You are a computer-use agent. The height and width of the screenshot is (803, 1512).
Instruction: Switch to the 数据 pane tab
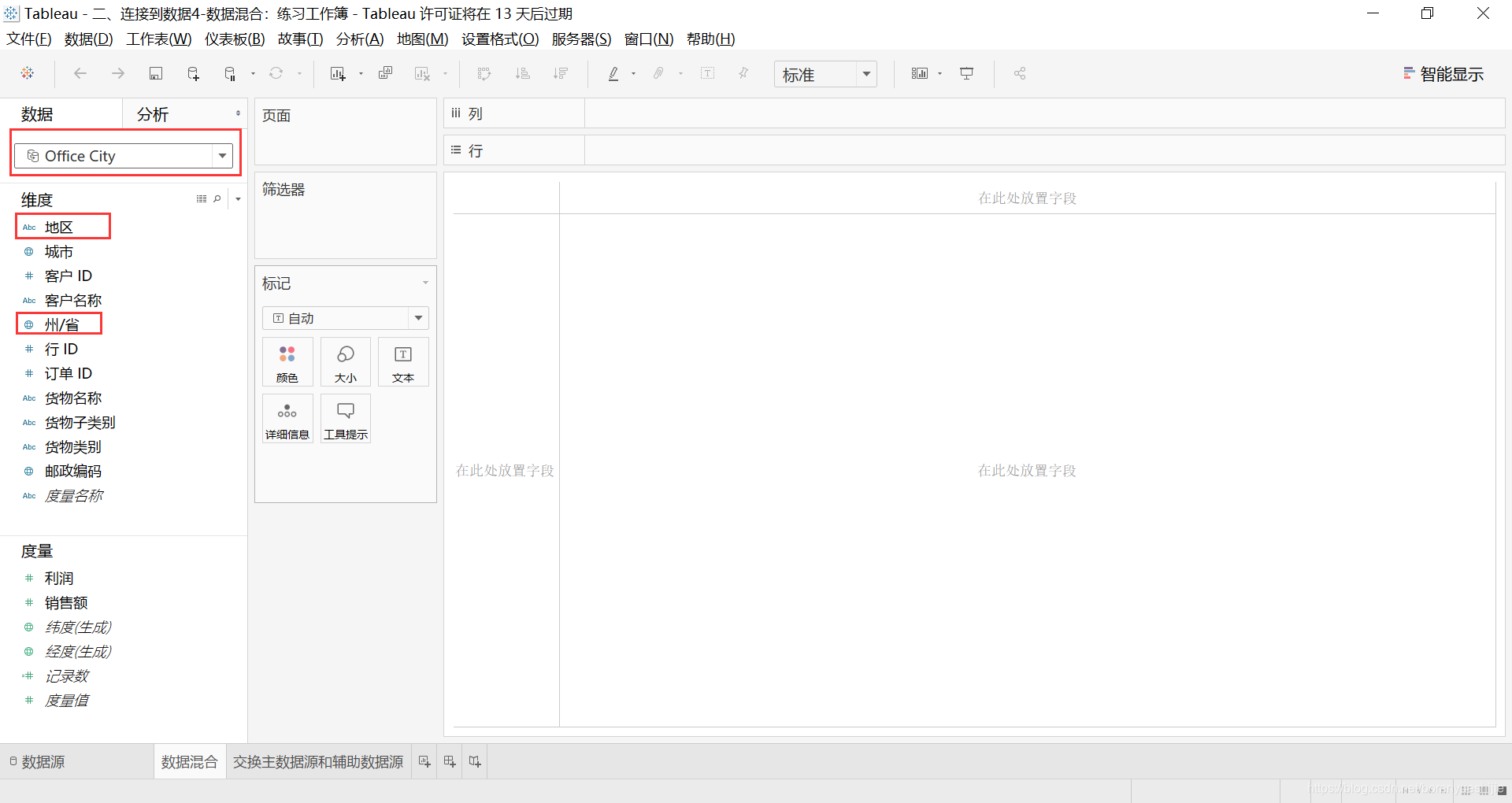[x=37, y=114]
